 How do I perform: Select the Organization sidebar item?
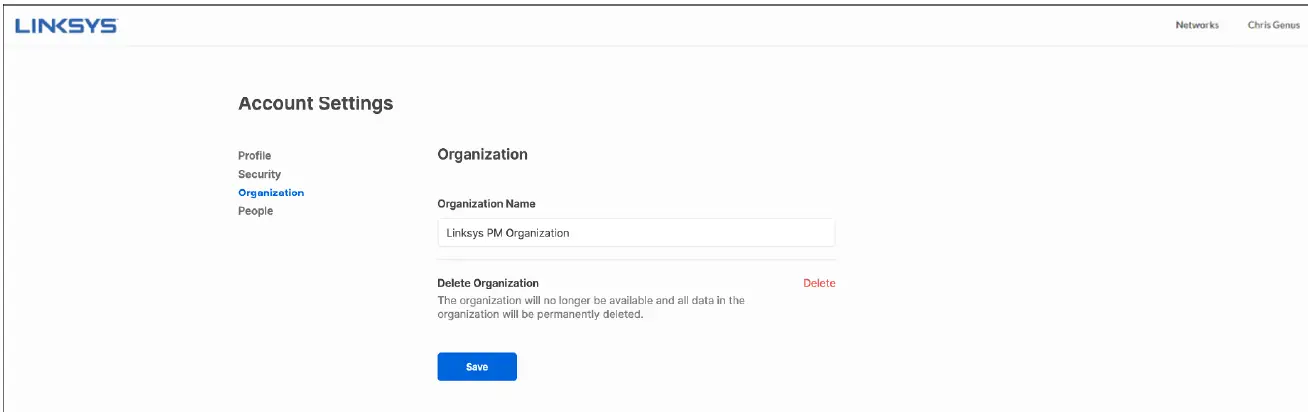click(271, 192)
